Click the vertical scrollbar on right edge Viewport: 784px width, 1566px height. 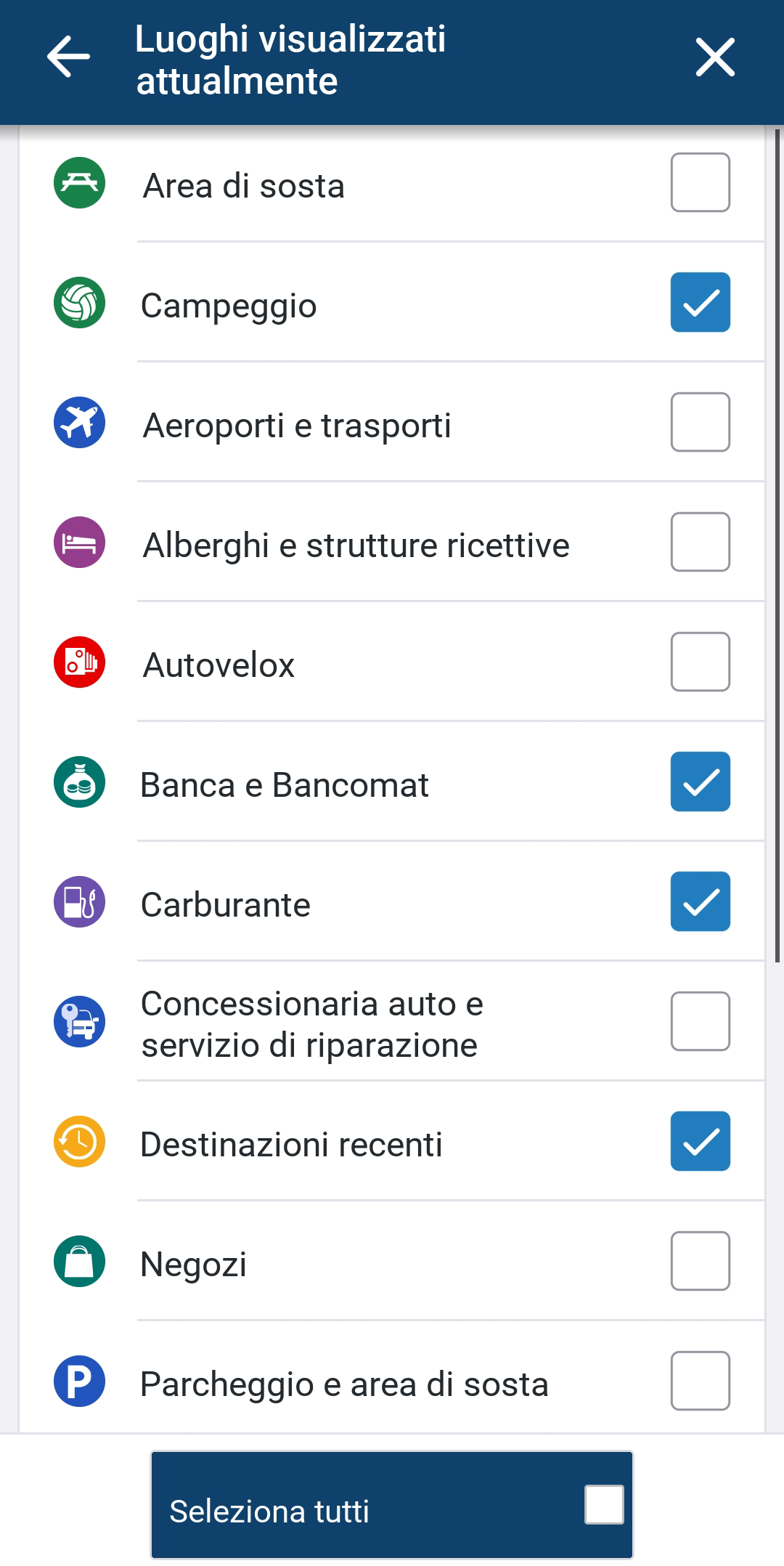[x=777, y=545]
